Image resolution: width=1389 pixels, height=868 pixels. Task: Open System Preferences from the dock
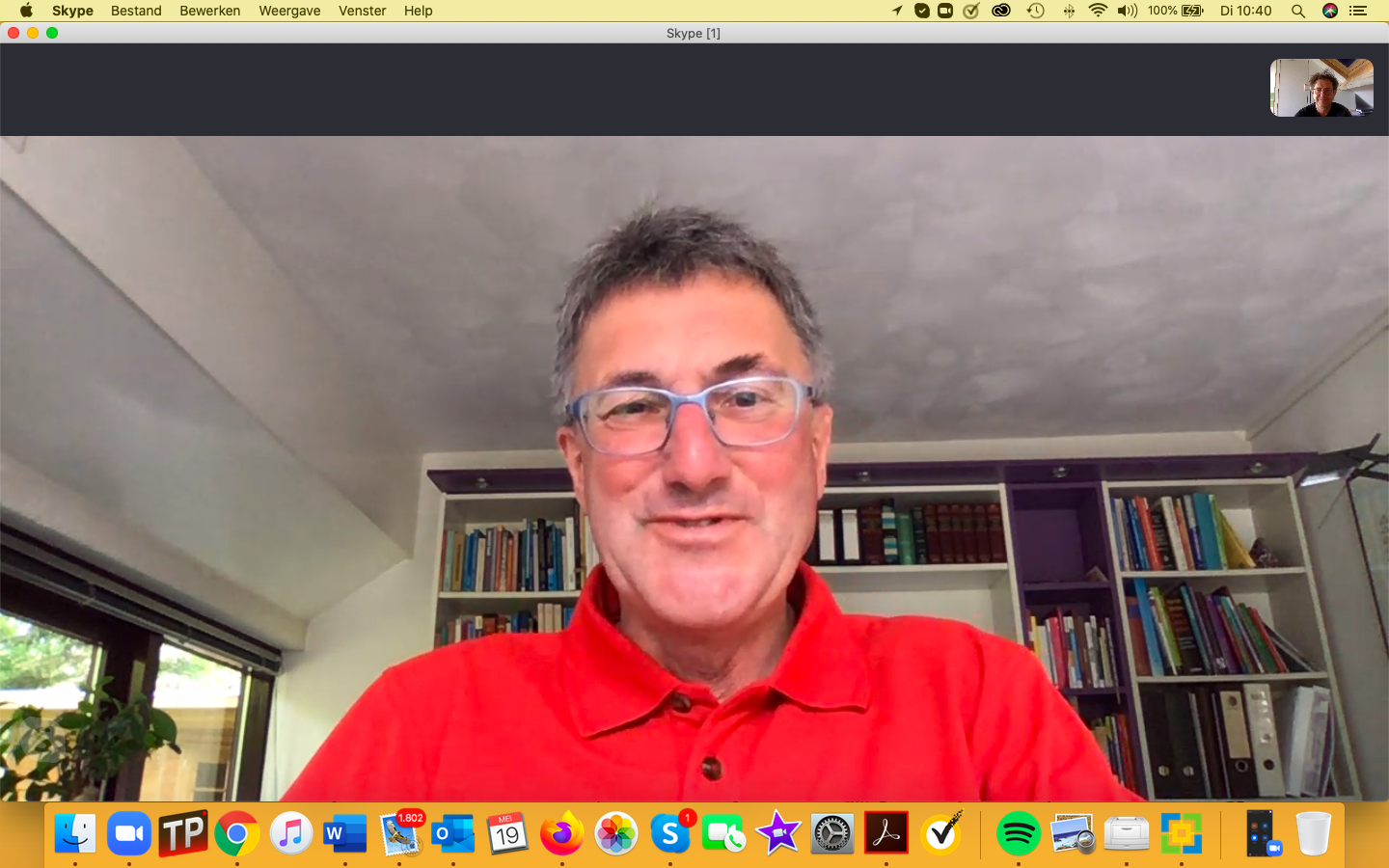tap(831, 833)
